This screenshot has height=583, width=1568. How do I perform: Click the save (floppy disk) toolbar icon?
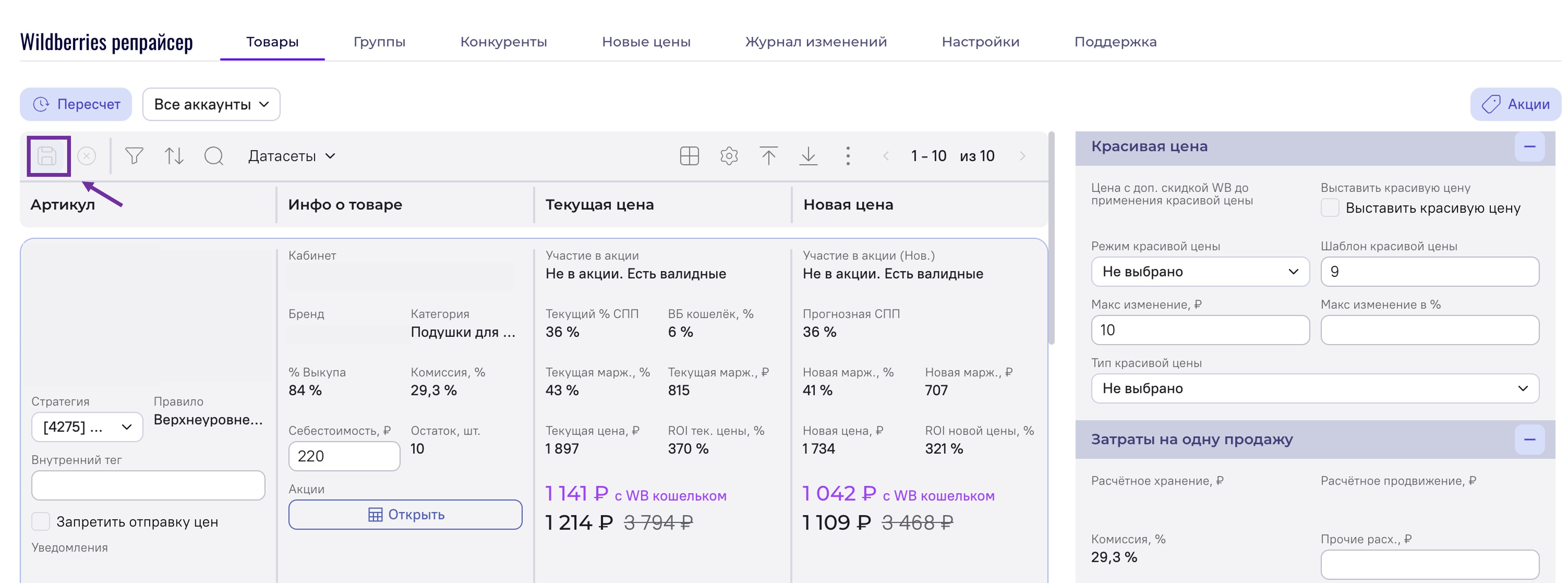tap(48, 156)
